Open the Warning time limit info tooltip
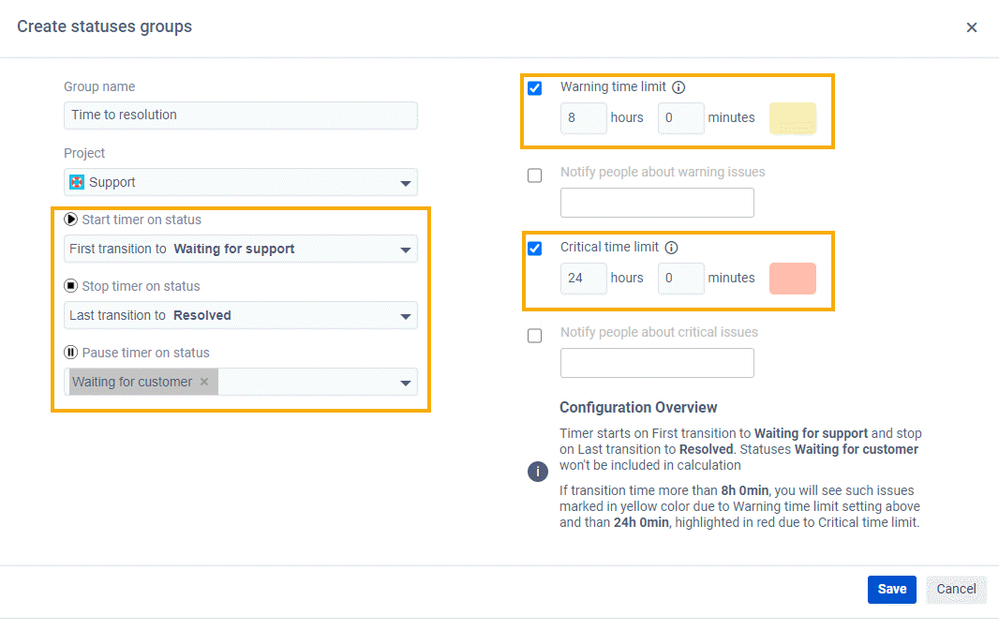Image resolution: width=999 pixels, height=619 pixels. pyautogui.click(x=679, y=87)
